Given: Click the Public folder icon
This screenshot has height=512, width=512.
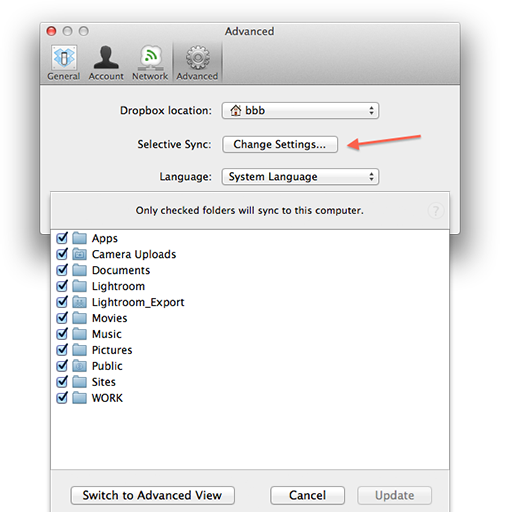Looking at the screenshot, I should point(80,366).
